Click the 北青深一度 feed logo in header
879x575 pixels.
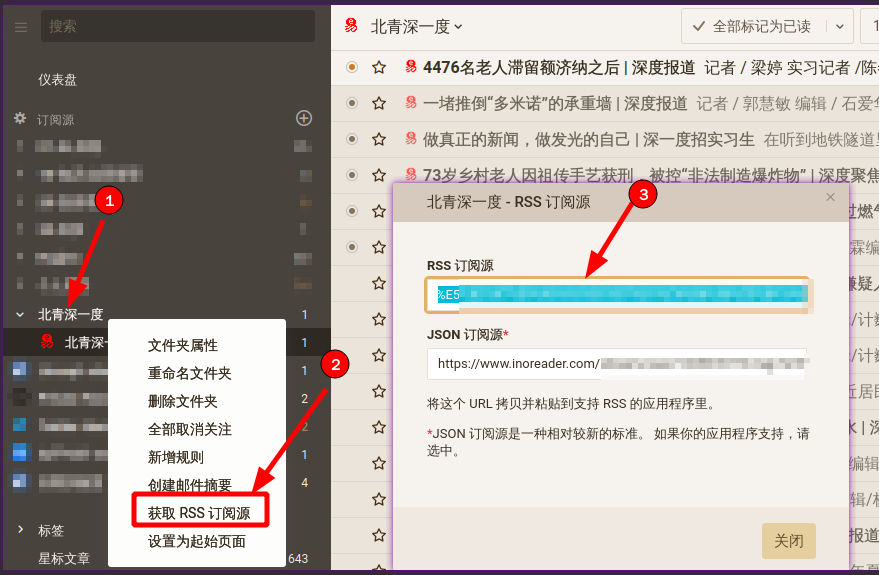[351, 26]
